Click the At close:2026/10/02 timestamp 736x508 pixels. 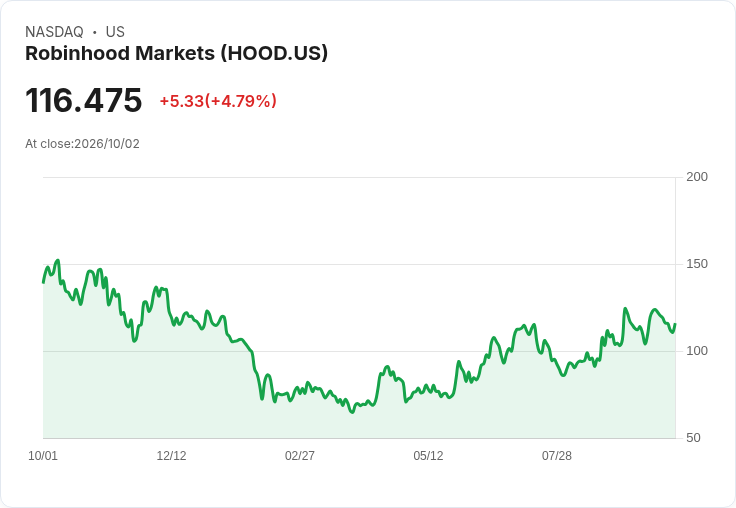[83, 144]
